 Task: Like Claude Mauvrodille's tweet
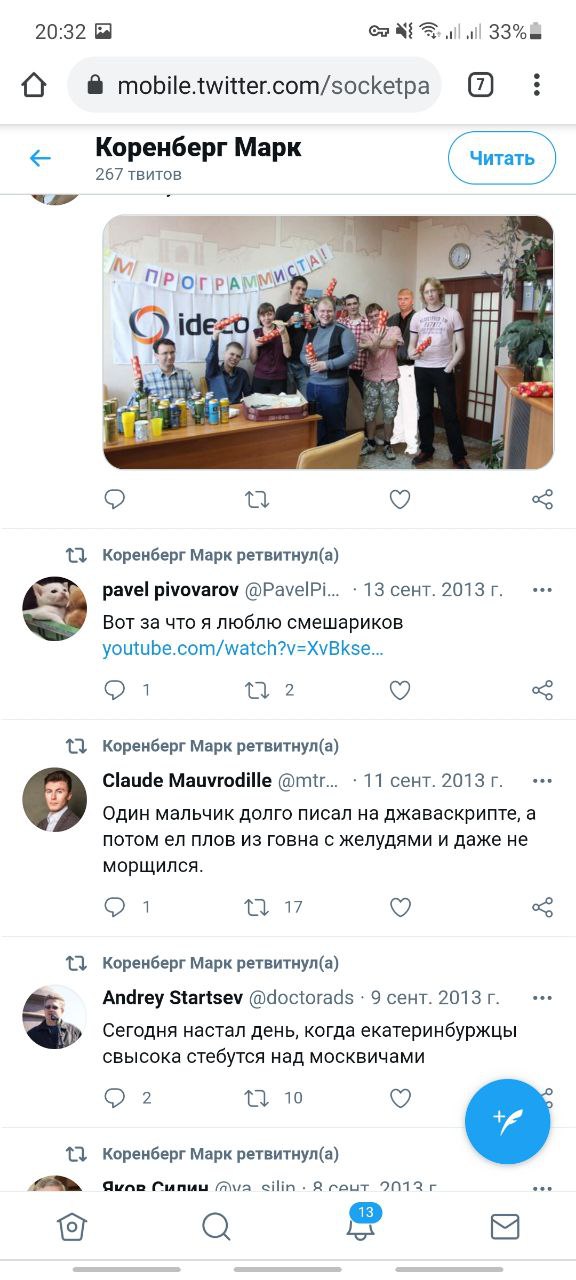(x=400, y=907)
